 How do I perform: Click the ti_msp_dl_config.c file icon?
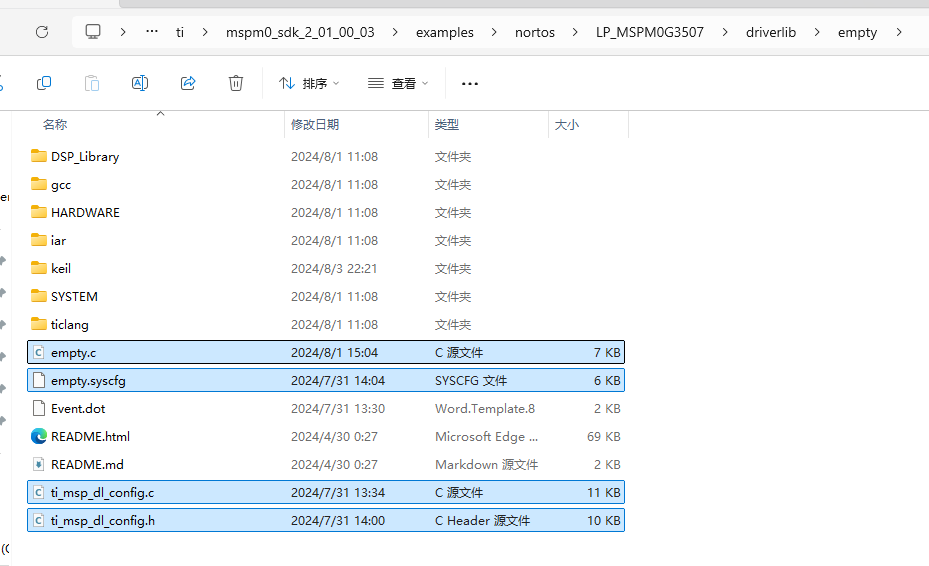point(39,492)
